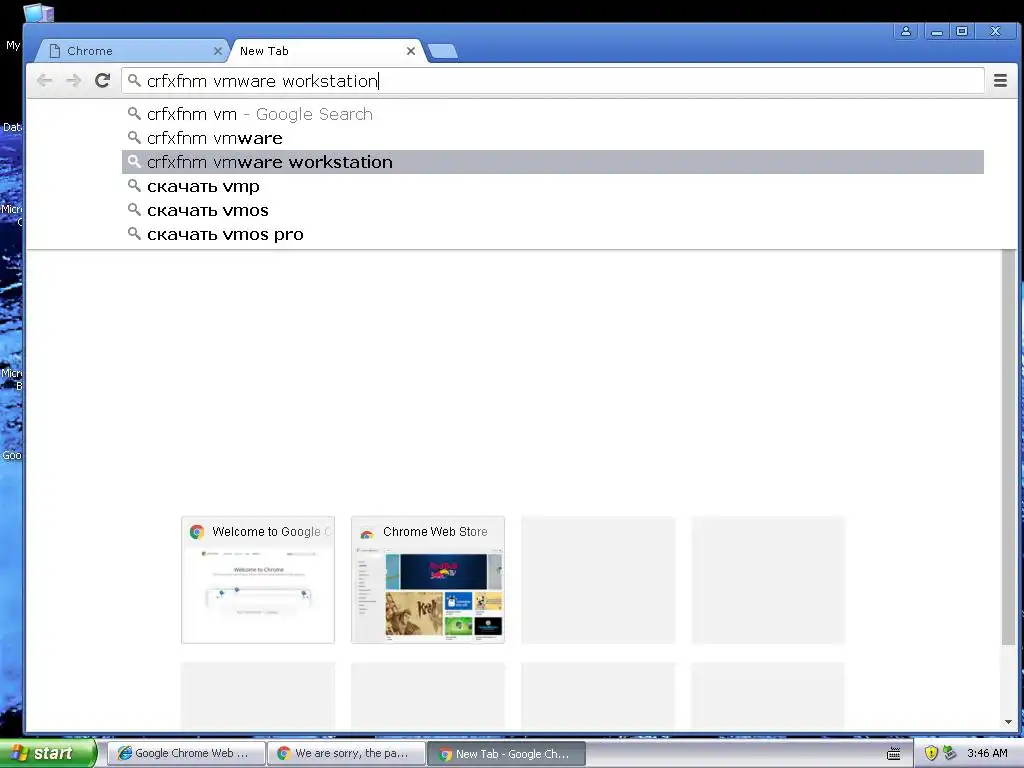Pick the 'crfxfnm vmware' suggestion
This screenshot has width=1024, height=768.
[x=552, y=138]
